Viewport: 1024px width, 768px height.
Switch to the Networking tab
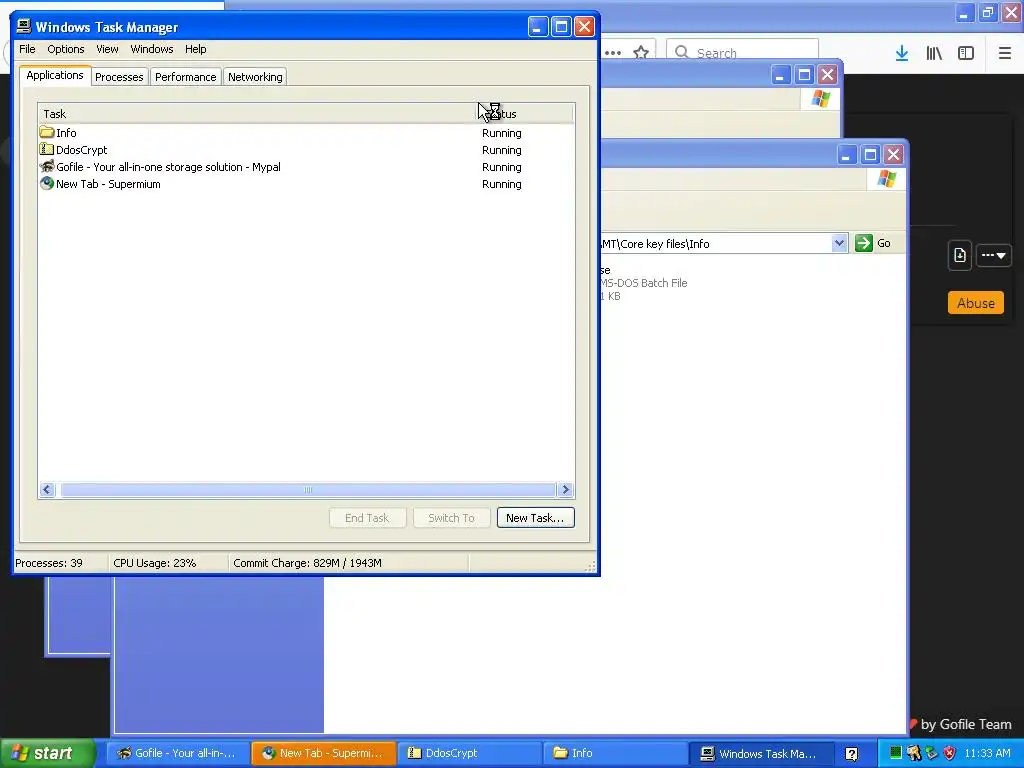255,77
